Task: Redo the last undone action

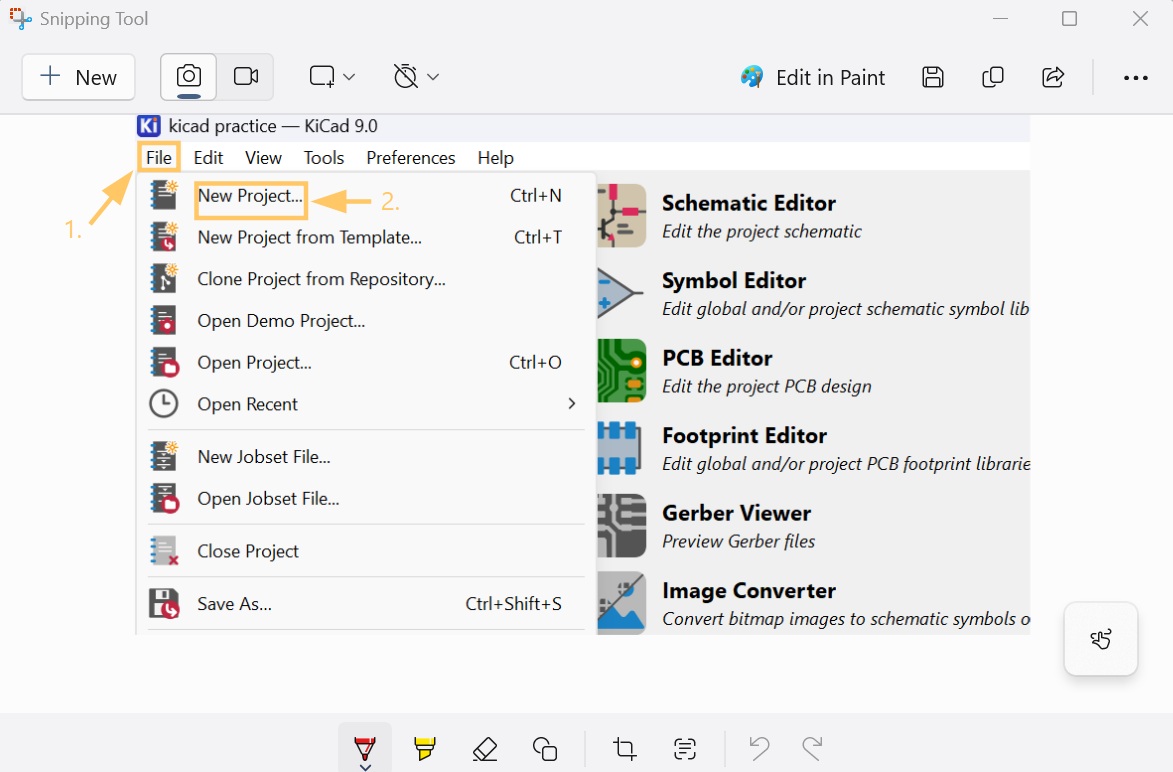Action: (x=810, y=747)
